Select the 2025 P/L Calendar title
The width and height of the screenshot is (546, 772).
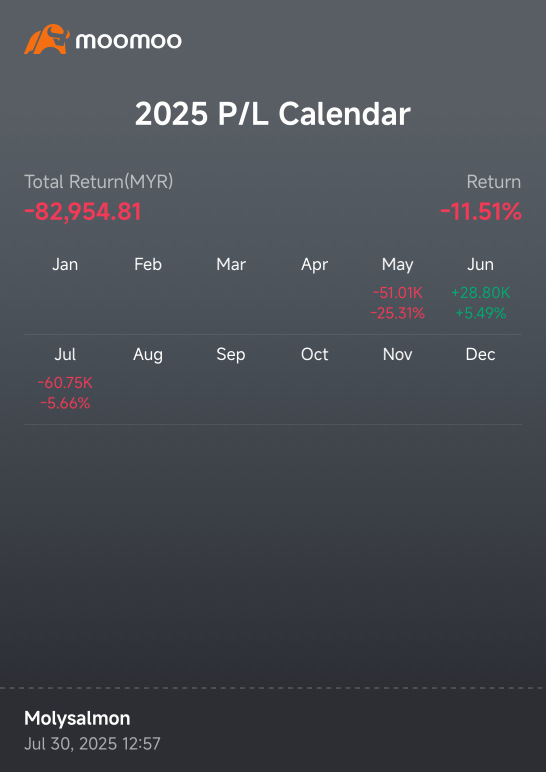273,114
